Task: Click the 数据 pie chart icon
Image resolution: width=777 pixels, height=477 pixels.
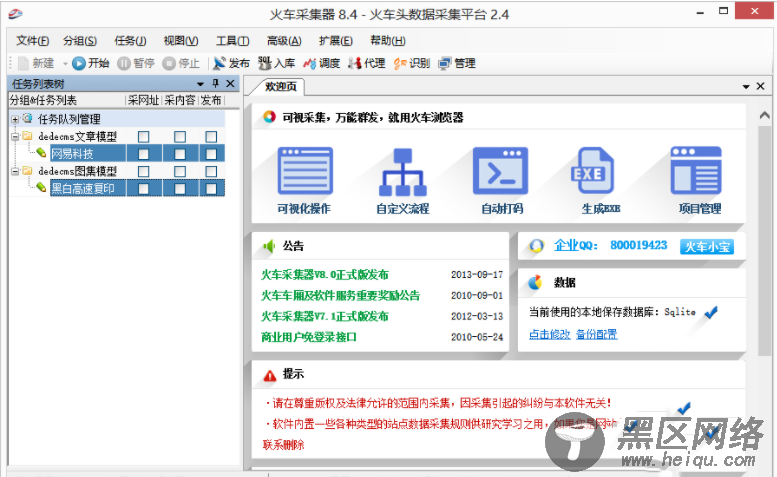Action: 535,282
